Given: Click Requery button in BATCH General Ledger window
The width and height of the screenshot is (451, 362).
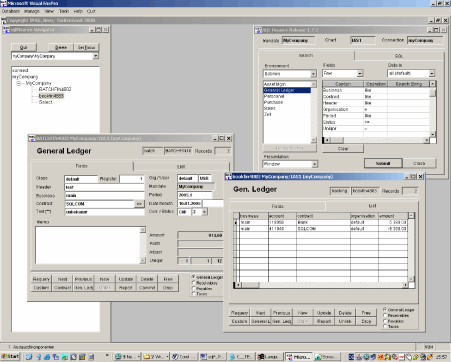Looking at the screenshot, I should (x=41, y=279).
